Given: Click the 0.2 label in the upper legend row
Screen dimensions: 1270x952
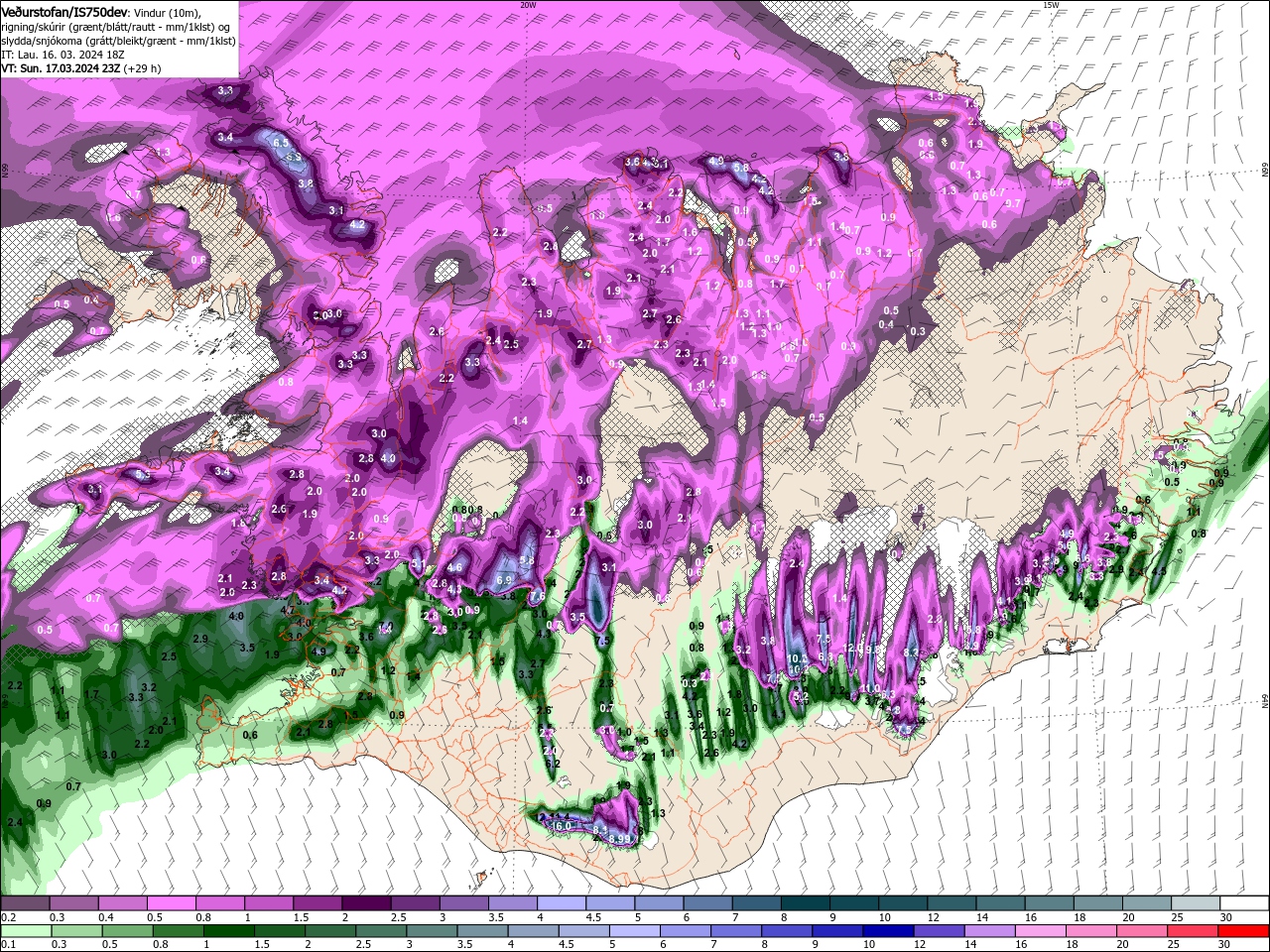Looking at the screenshot, I should coord(8,917).
